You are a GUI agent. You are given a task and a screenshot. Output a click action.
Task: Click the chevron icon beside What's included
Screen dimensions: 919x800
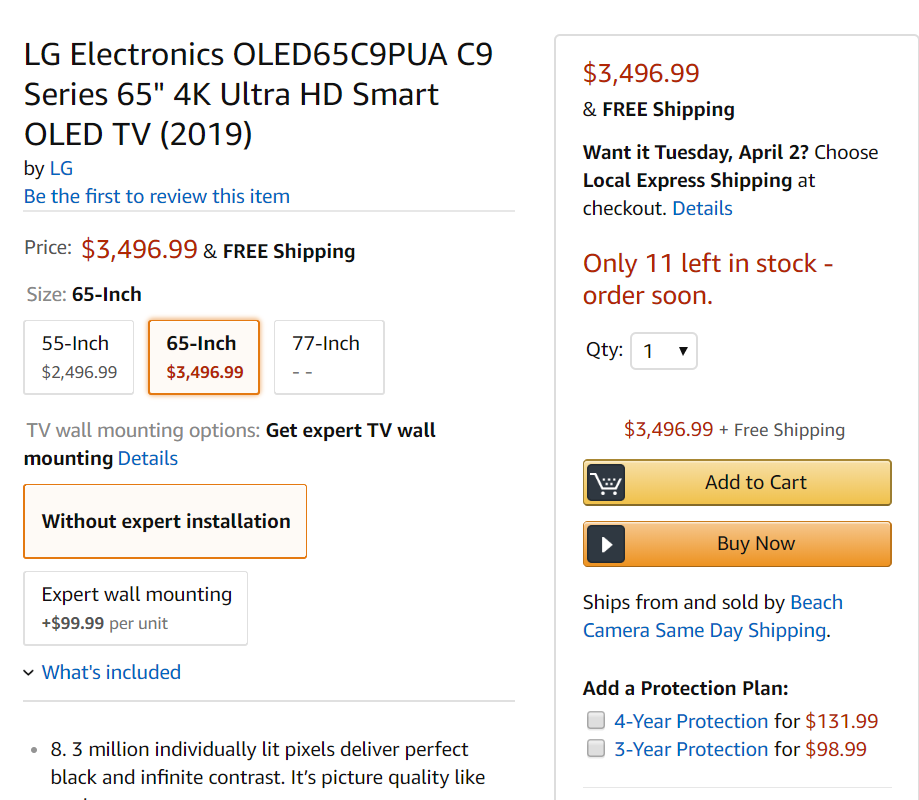point(29,673)
